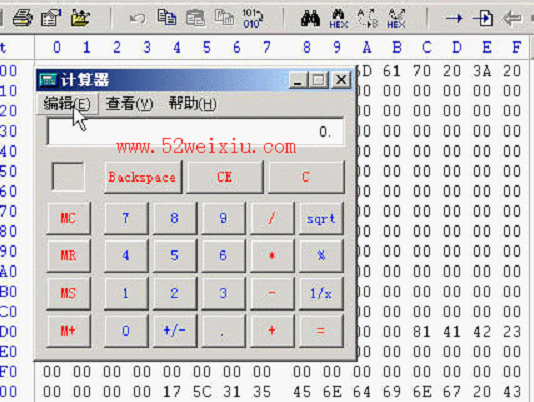Click the binoculars HEX search icon

[x=339, y=18]
